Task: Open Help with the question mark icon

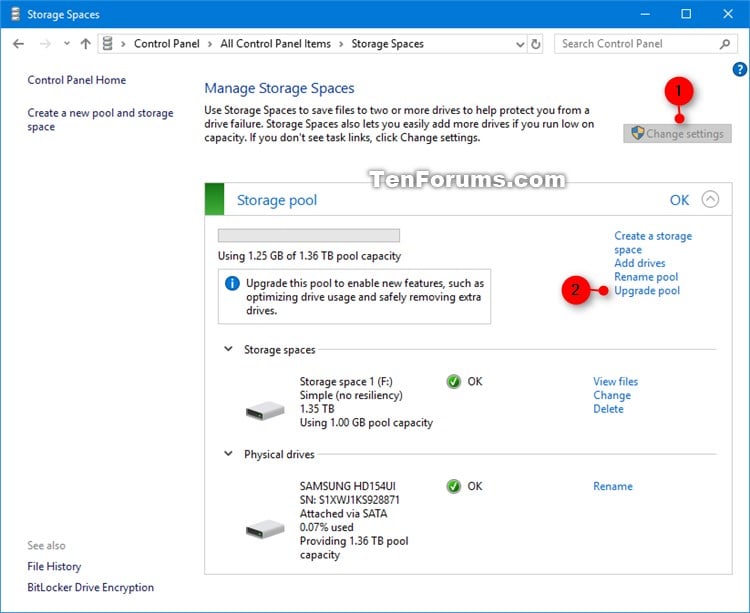Action: click(739, 69)
